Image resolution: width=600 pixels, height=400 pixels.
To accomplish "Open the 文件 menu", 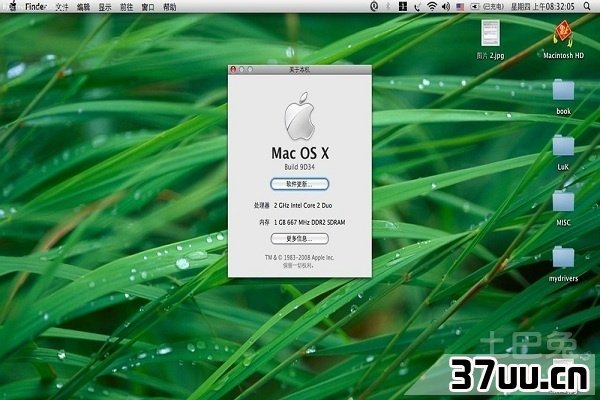I will tap(62, 7).
